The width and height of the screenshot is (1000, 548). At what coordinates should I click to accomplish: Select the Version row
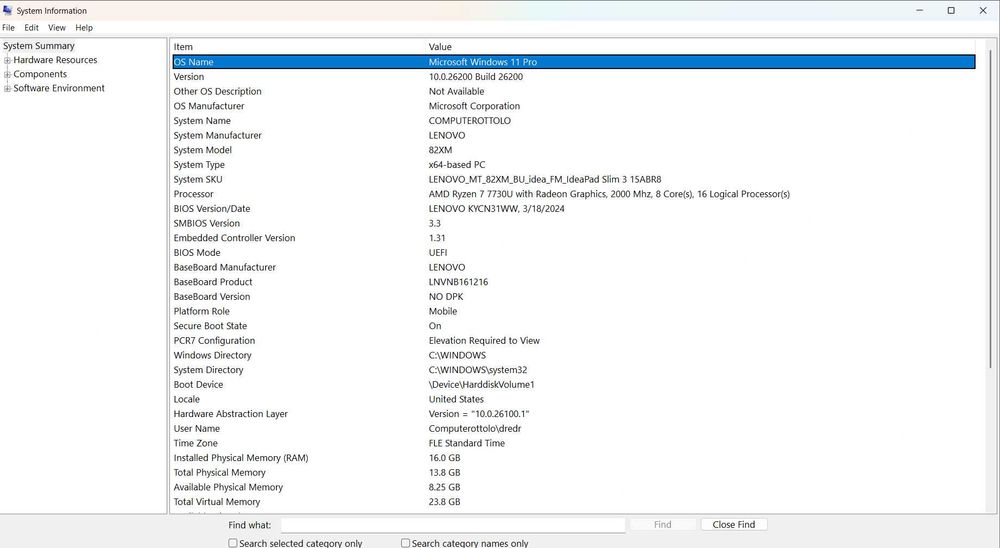574,77
